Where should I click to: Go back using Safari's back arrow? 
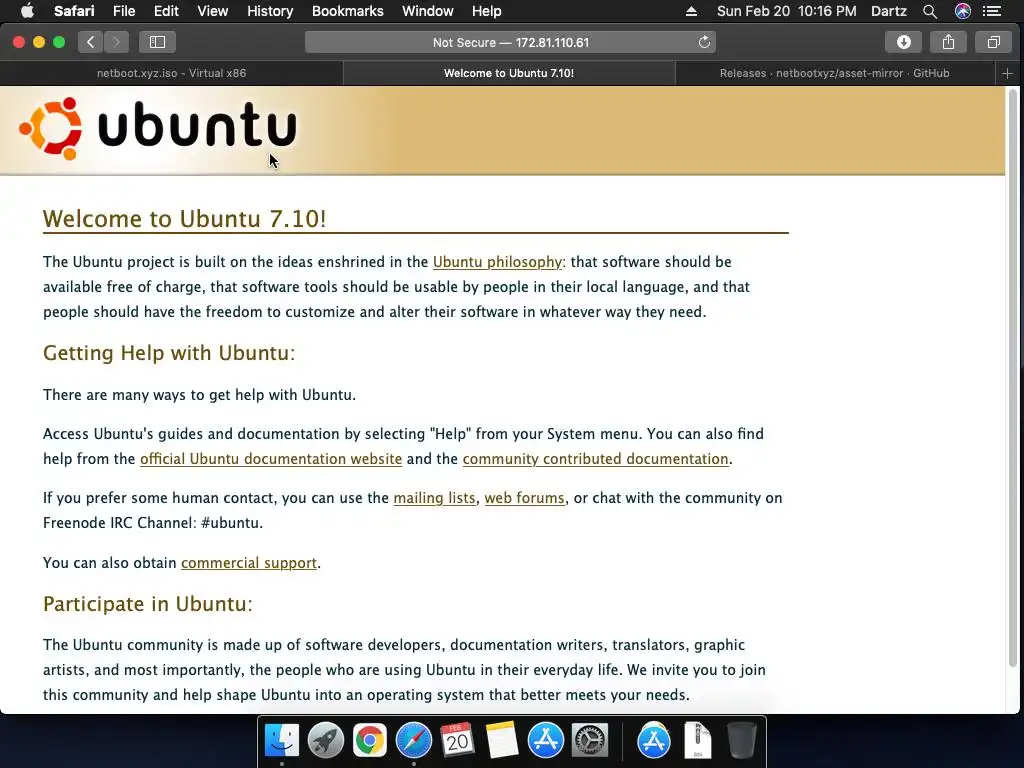(91, 42)
